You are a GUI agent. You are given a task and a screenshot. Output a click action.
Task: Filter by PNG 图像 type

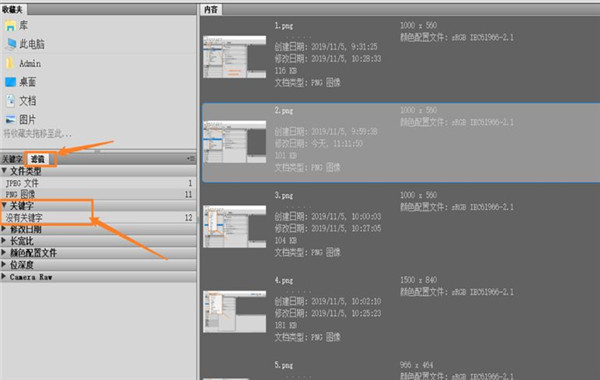pos(98,194)
